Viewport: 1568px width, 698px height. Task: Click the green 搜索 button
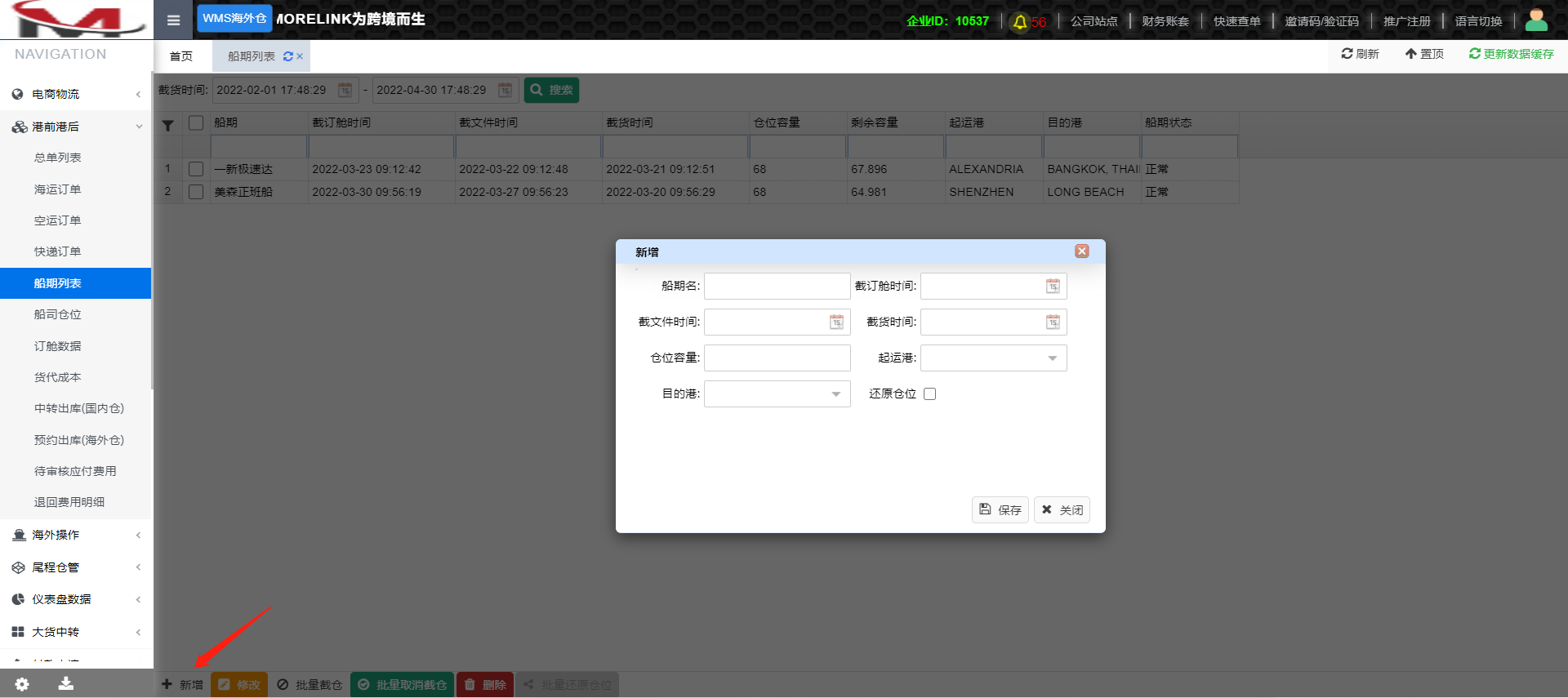(551, 90)
